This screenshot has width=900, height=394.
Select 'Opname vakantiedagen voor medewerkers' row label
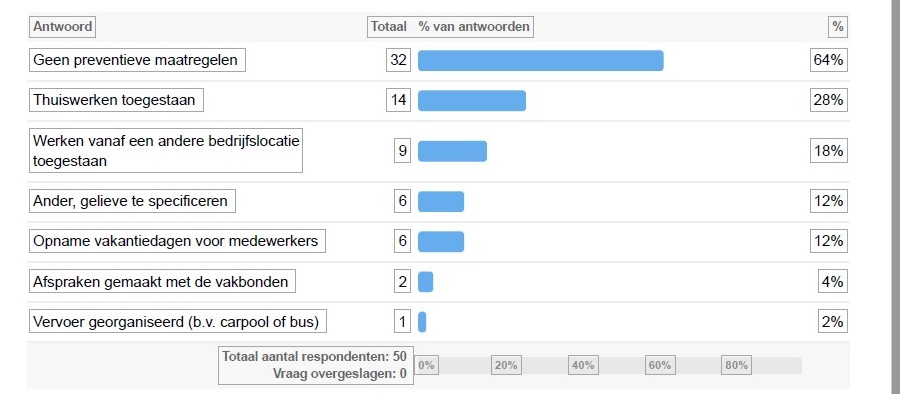click(177, 241)
